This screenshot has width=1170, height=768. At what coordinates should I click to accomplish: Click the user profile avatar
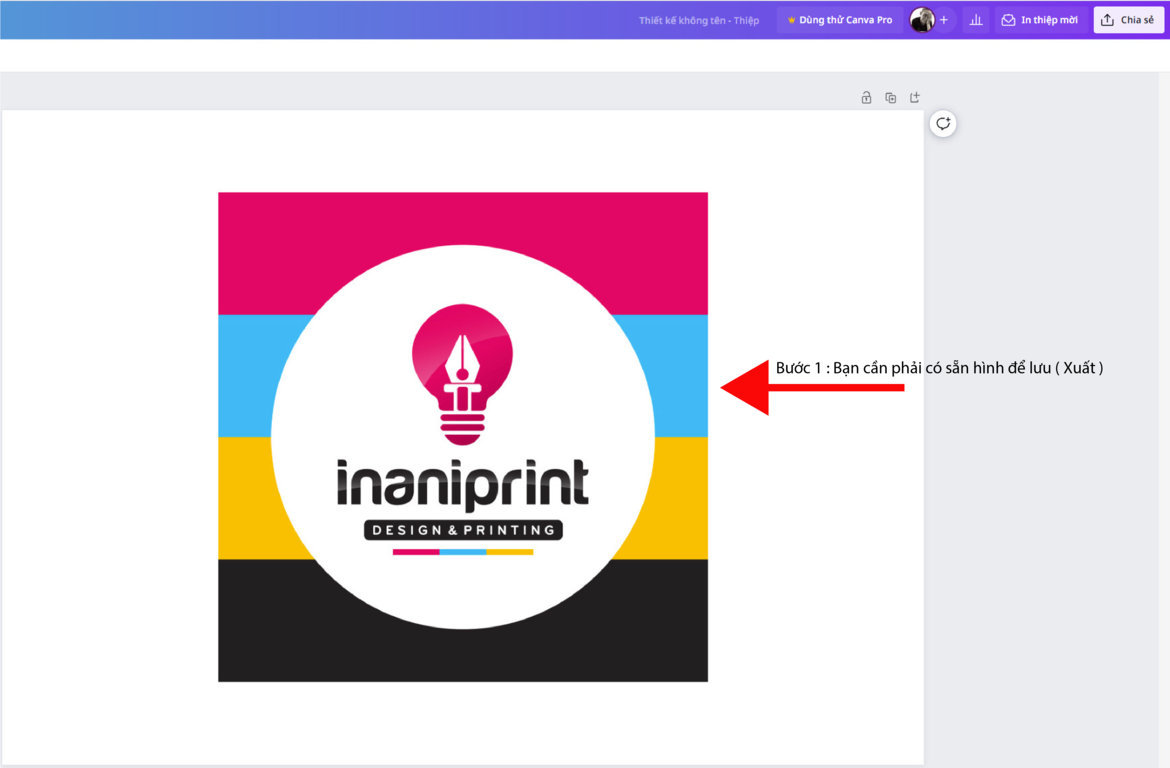pos(922,20)
